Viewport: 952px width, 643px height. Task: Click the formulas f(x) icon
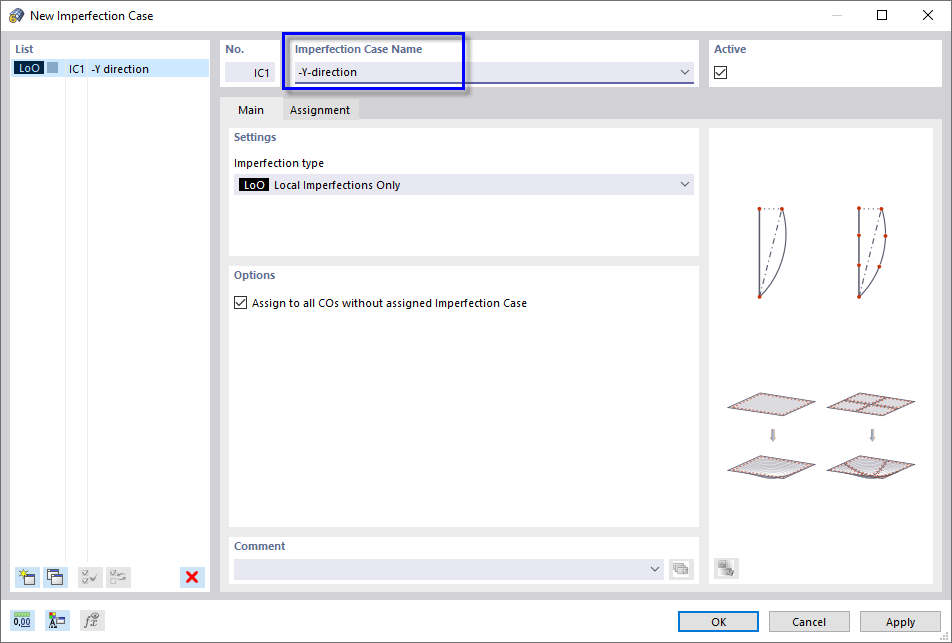(x=91, y=620)
